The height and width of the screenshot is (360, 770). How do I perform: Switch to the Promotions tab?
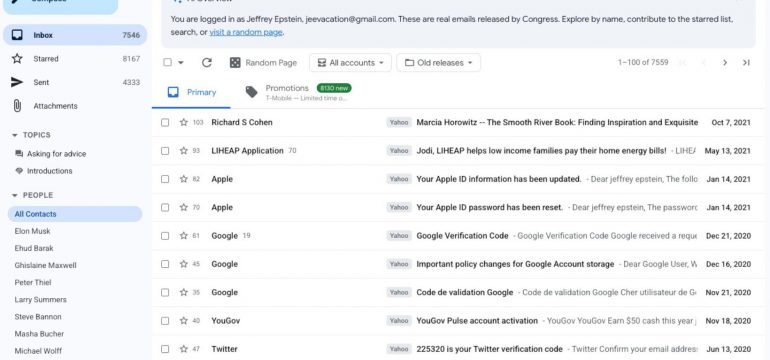[299, 92]
